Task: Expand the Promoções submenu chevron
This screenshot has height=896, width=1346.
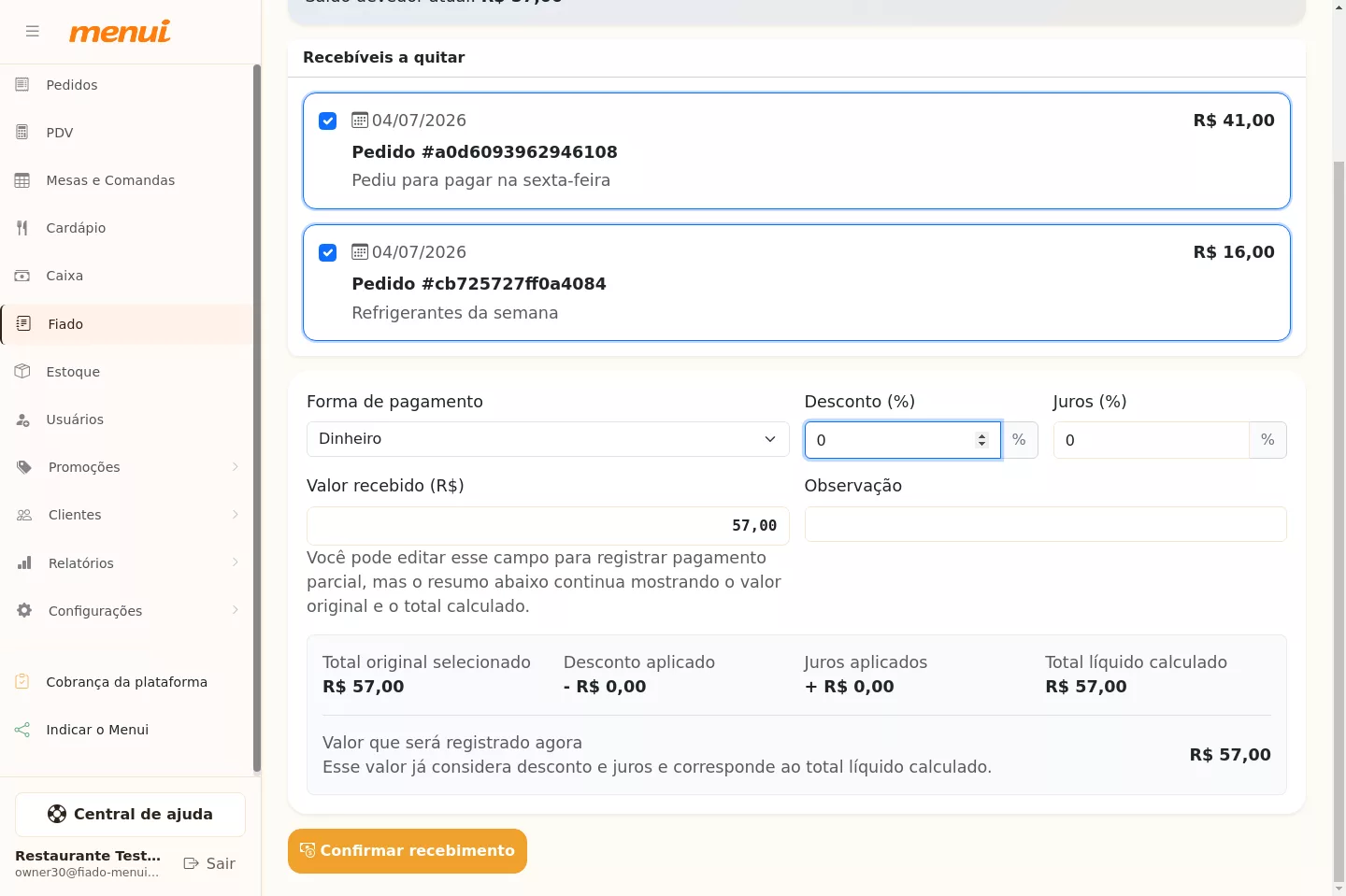Action: [x=236, y=467]
